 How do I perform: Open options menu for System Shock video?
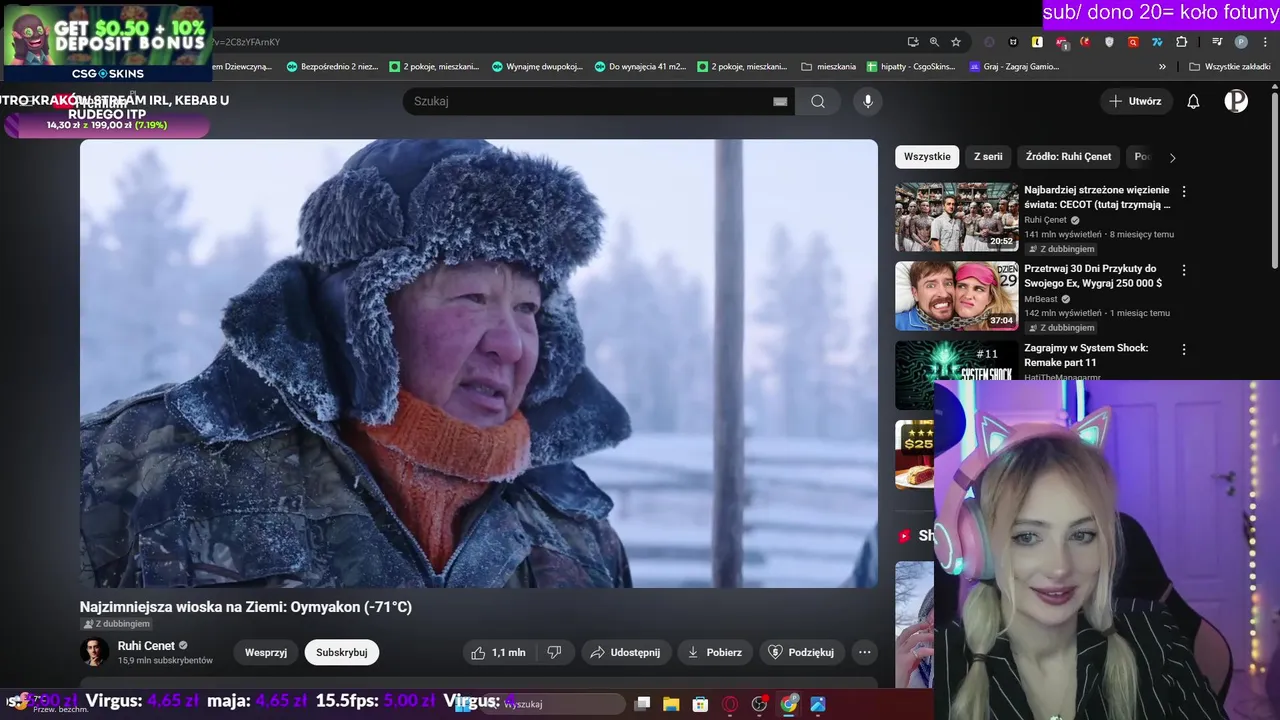pos(1184,349)
